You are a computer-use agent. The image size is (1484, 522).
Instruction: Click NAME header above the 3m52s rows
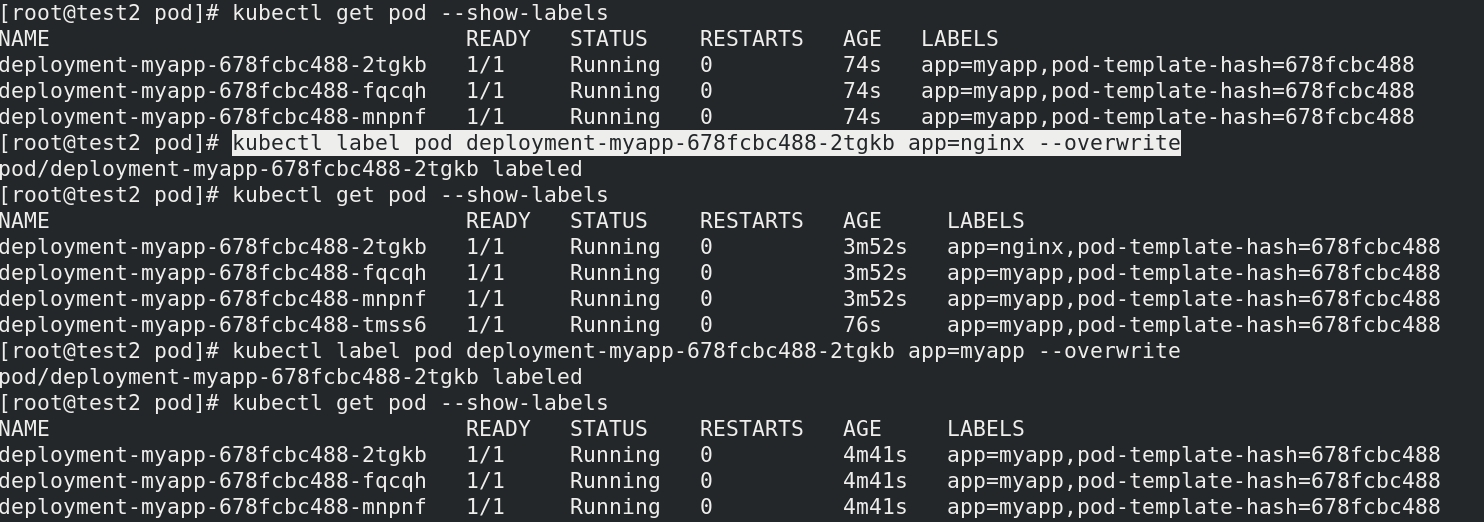tap(25, 221)
